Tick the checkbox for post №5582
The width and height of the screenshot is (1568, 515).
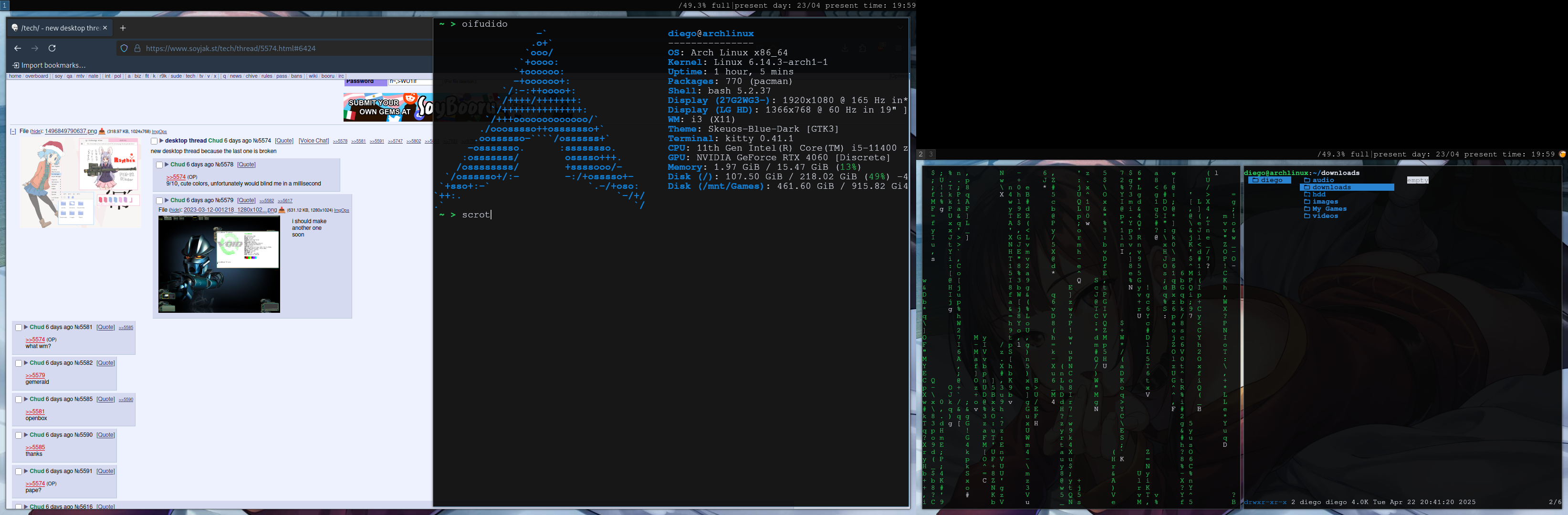click(x=19, y=364)
